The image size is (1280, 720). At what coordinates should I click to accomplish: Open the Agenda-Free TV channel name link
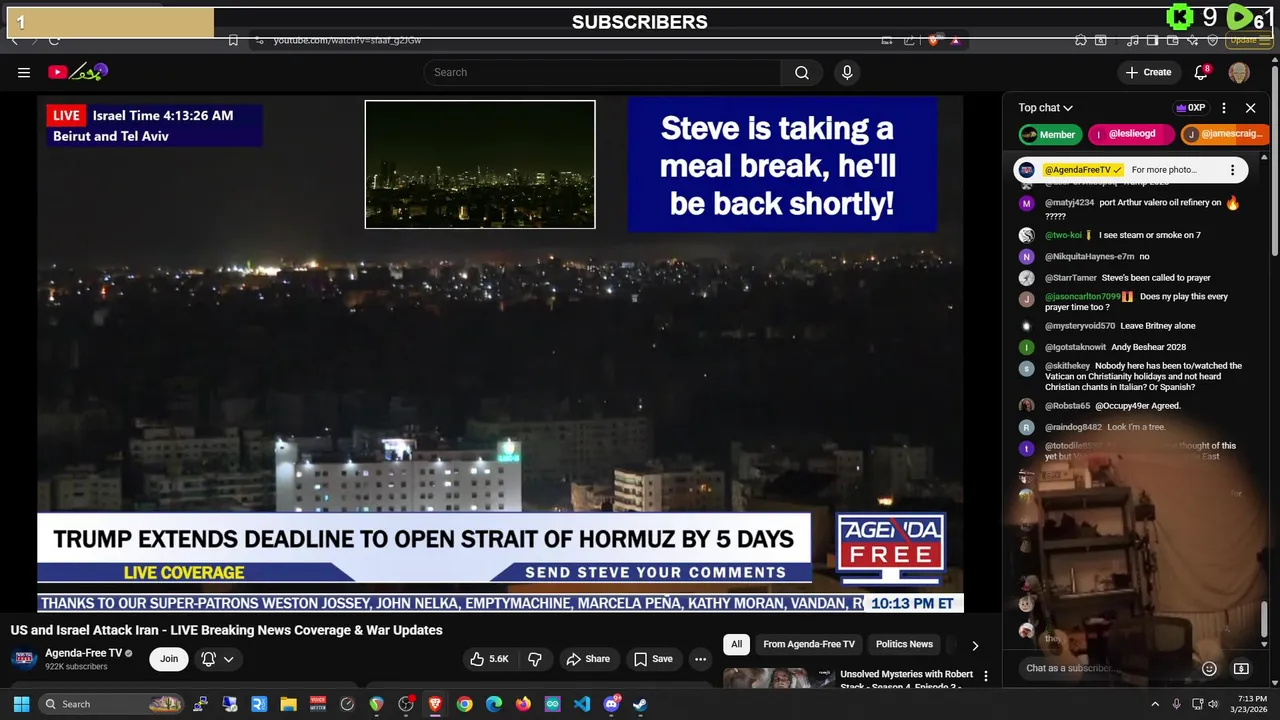coord(83,653)
